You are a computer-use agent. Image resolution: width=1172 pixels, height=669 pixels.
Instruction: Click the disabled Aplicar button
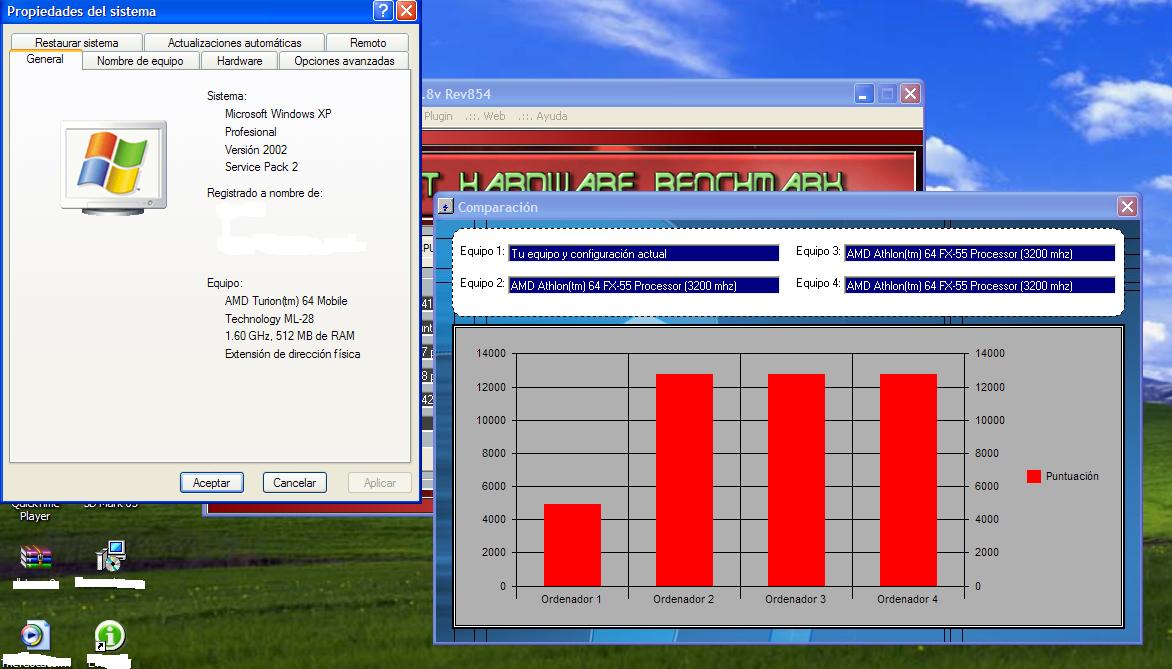point(380,483)
